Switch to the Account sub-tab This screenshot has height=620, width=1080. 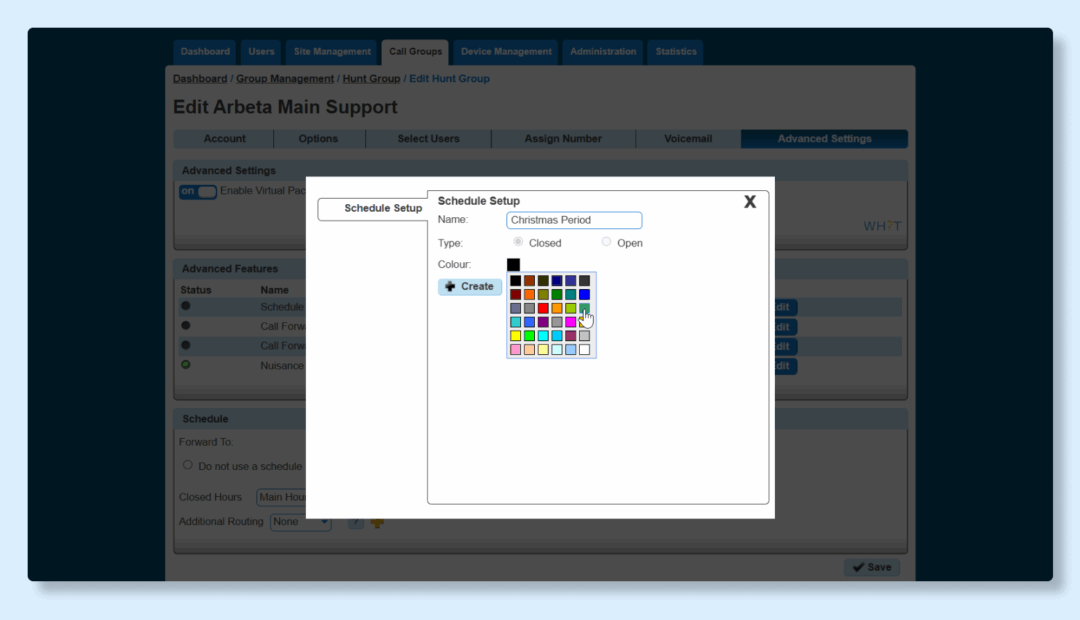224,138
